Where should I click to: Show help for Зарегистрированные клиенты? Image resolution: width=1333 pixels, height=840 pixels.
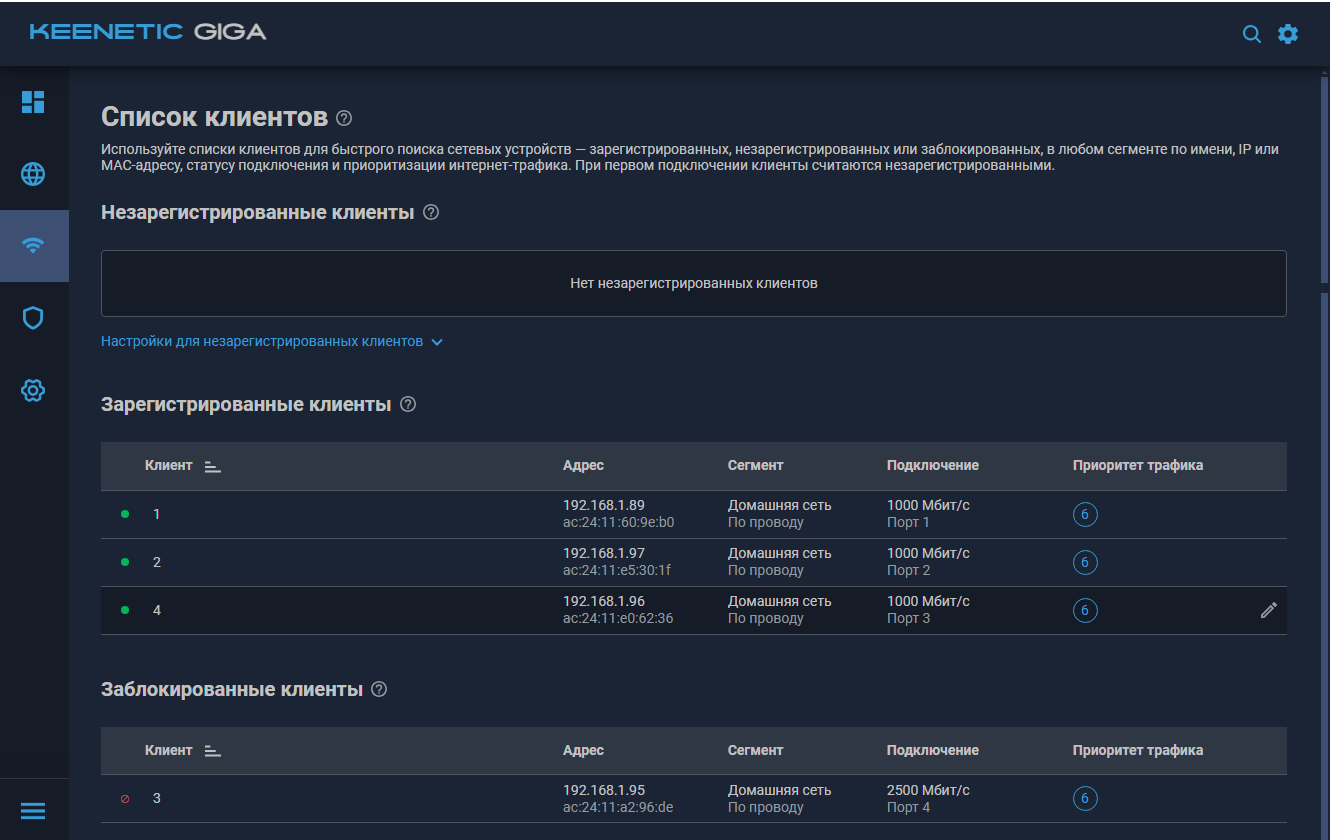coord(407,404)
